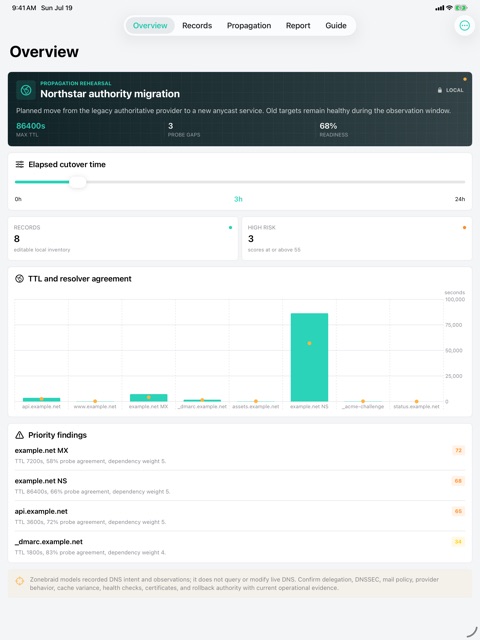
Task: Click the target icon in the disclaimer note
Action: point(20,581)
